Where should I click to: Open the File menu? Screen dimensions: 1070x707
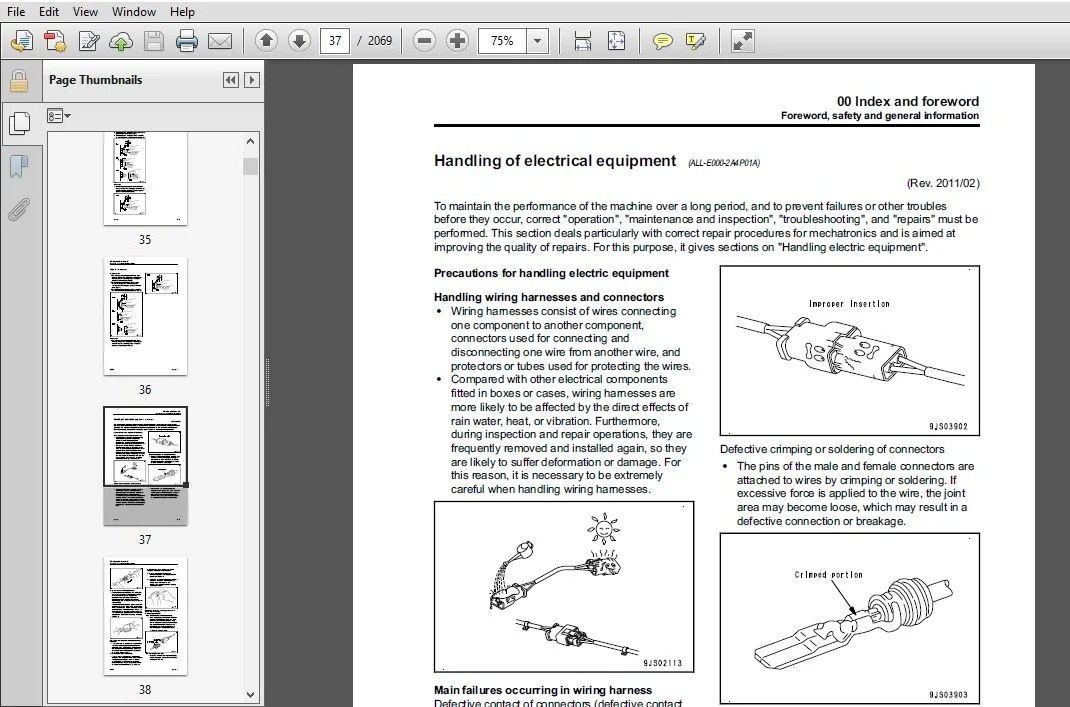16,12
